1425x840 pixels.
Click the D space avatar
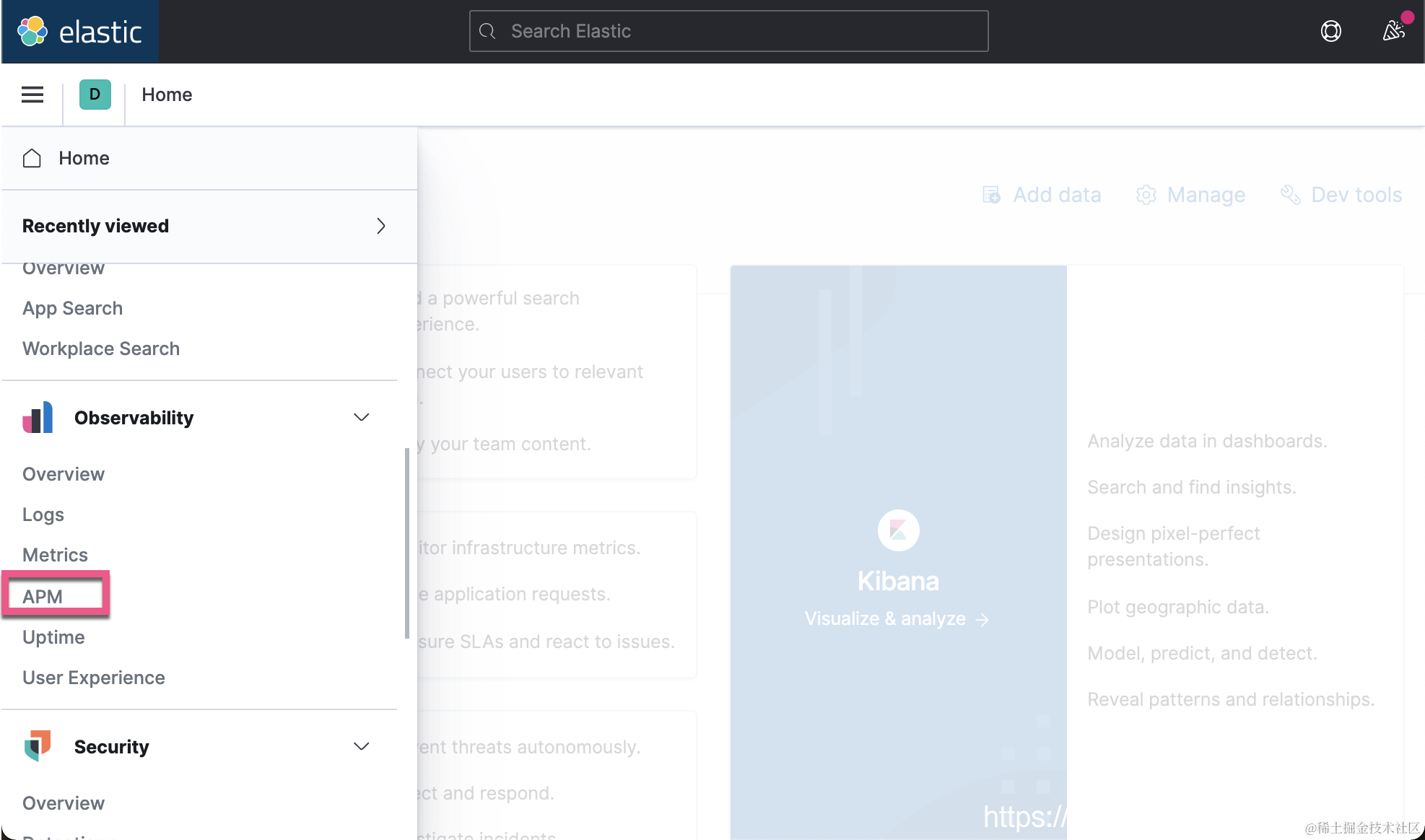(x=95, y=95)
